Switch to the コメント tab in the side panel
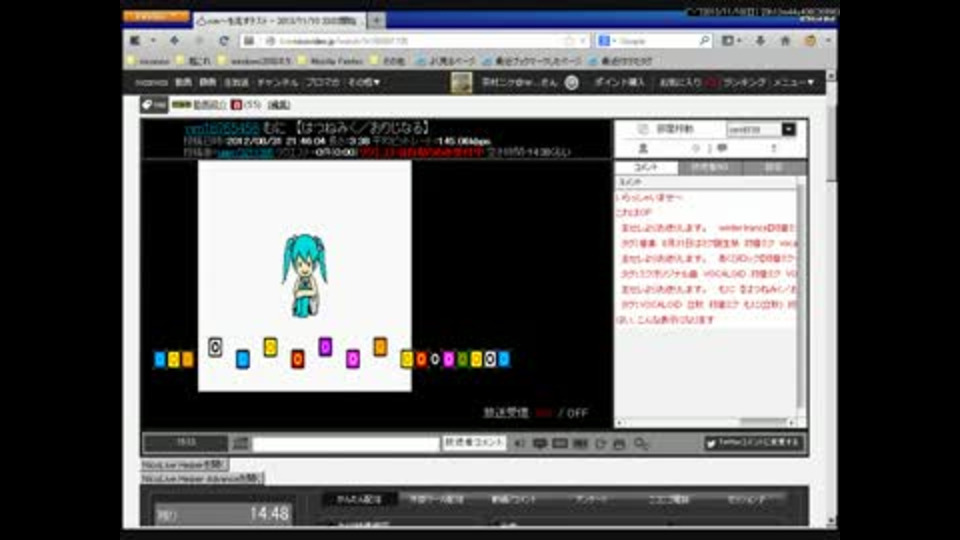 click(646, 167)
